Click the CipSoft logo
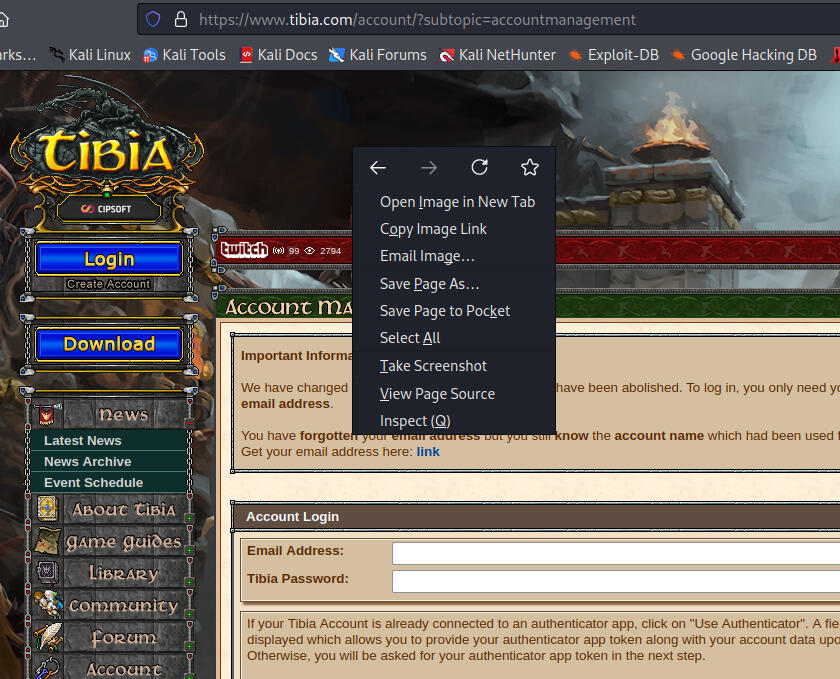This screenshot has width=840, height=679. (107, 208)
